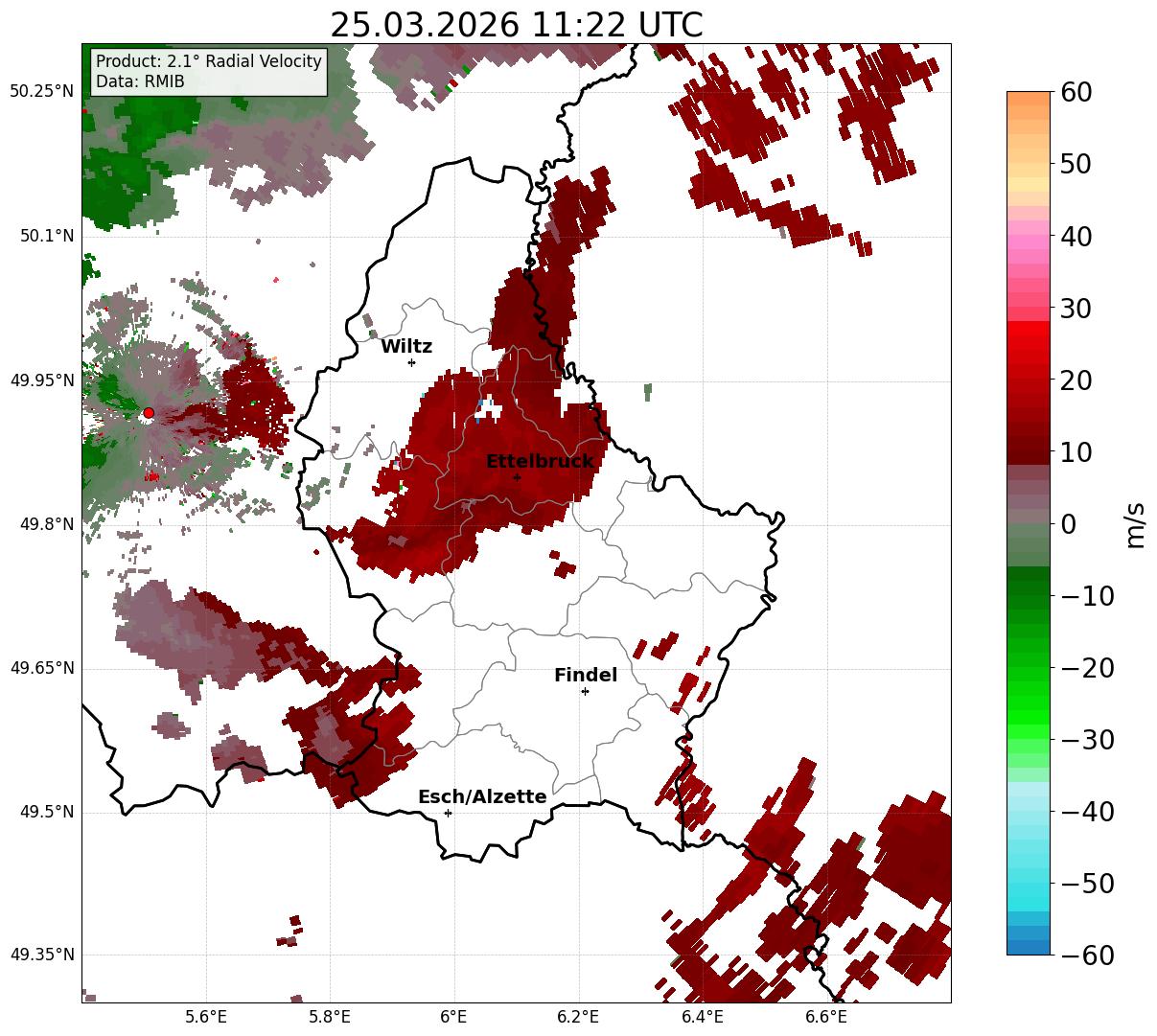
Task: Click the 'Esch/Alzette' city label
Action: [x=482, y=797]
